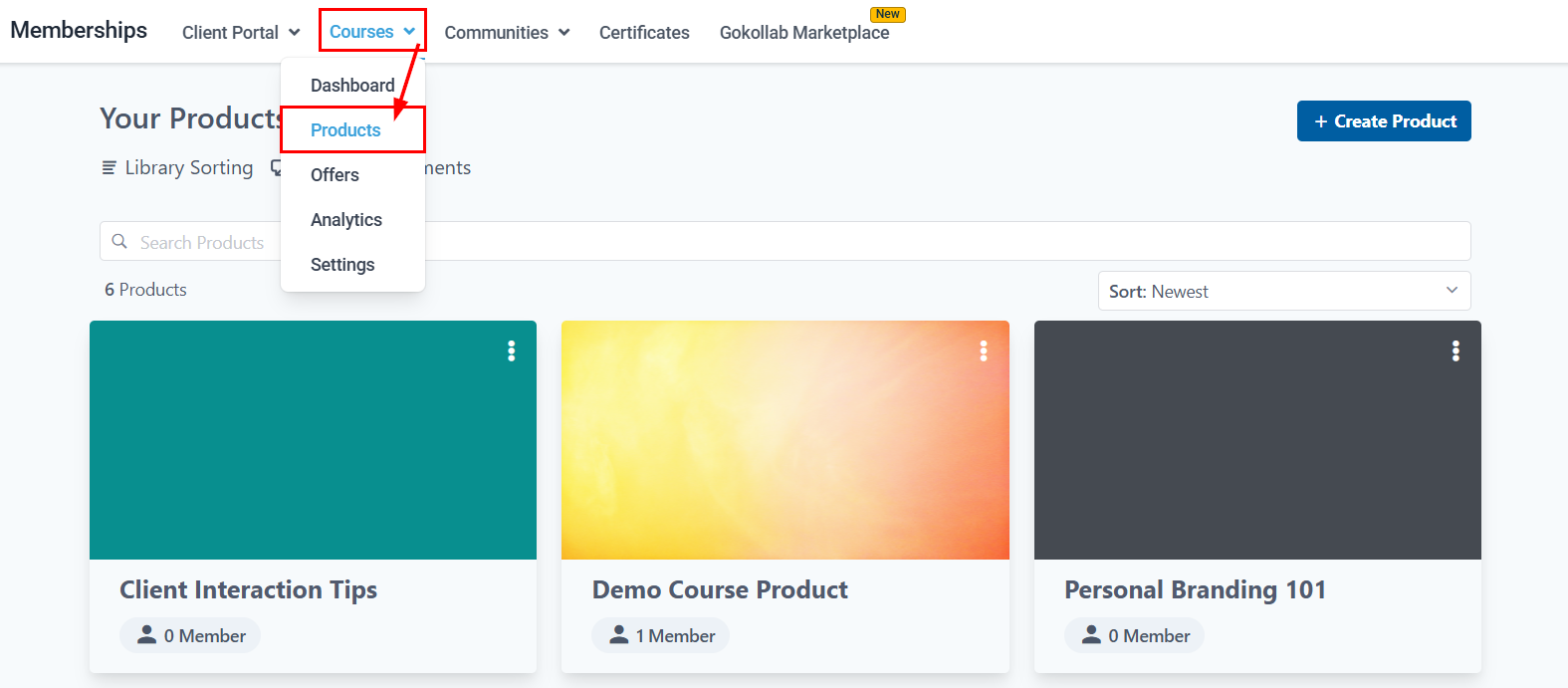
Task: Open three-dot menu on Personal Branding 101 card
Action: click(1455, 350)
